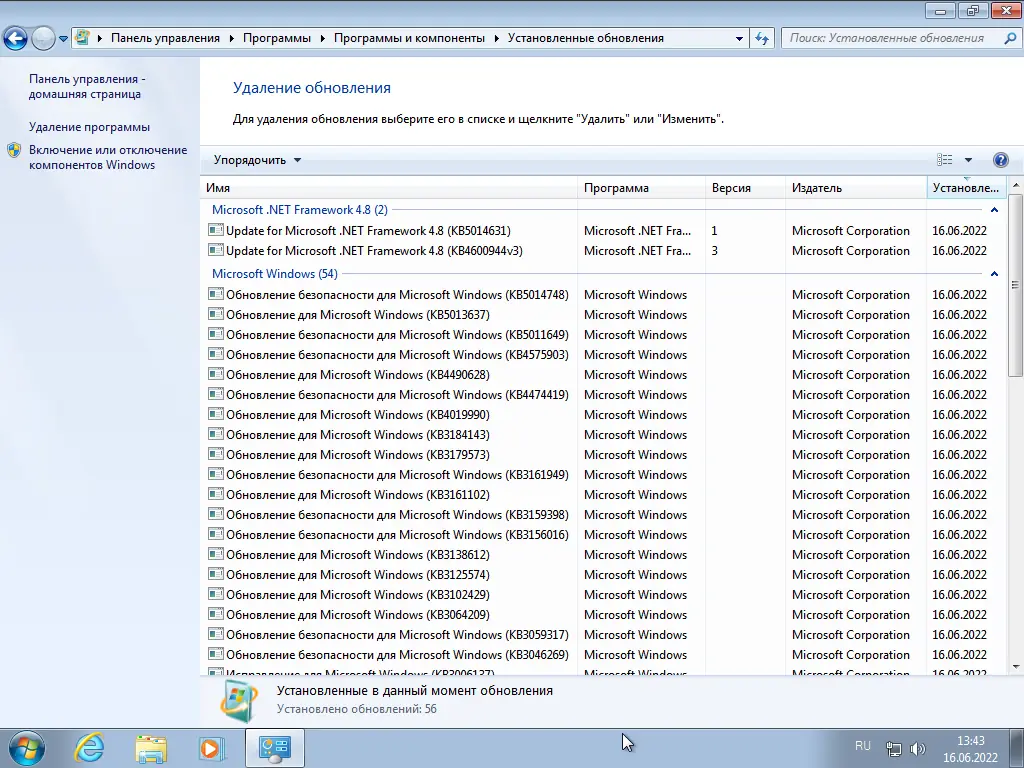Sort by the Программа column header

tap(641, 187)
